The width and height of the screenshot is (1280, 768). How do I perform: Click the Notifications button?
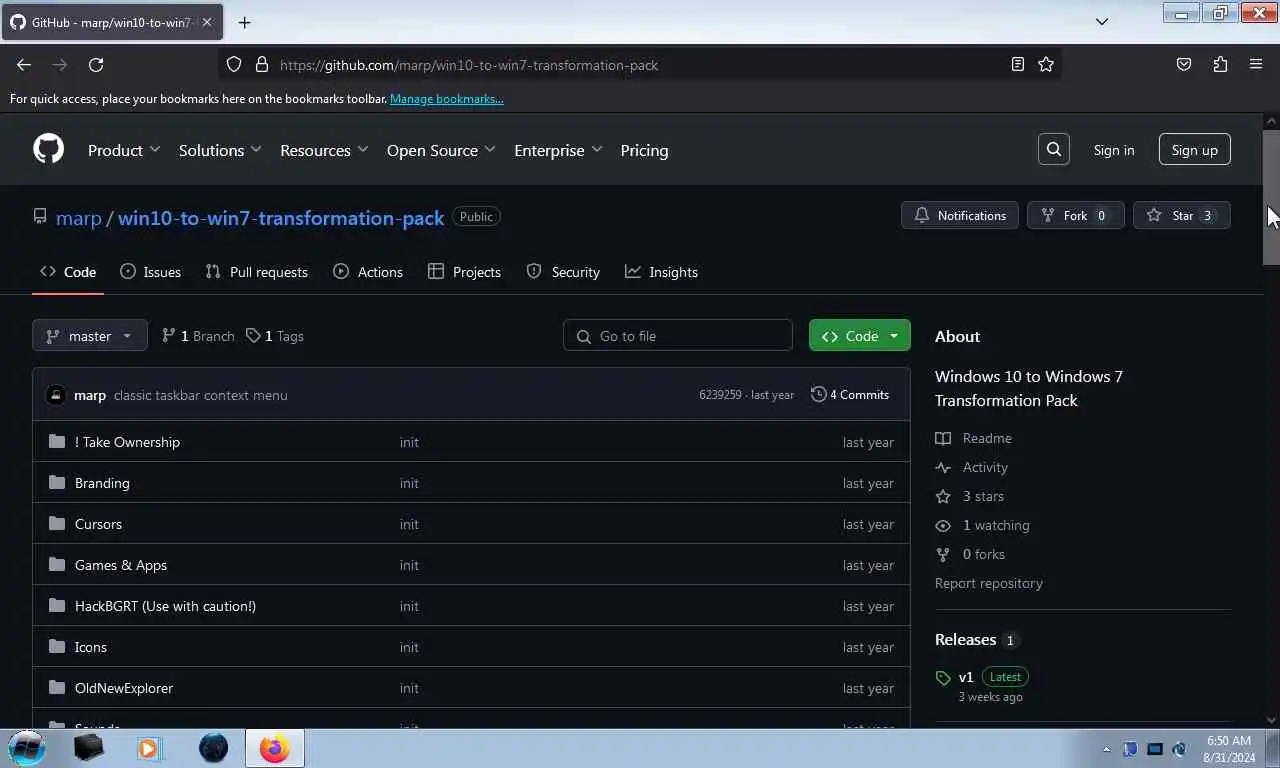[x=960, y=215]
